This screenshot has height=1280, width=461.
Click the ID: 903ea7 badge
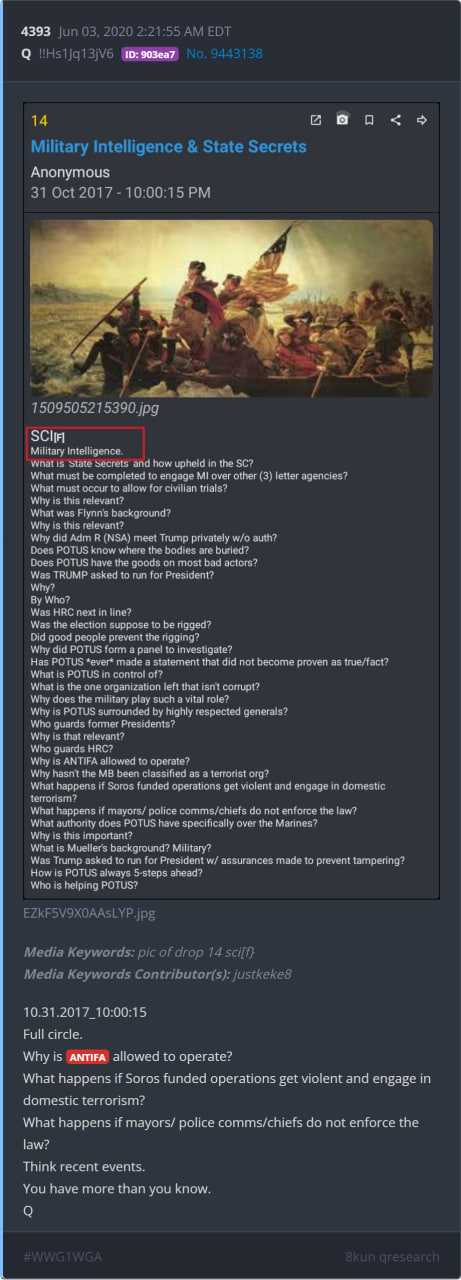150,54
